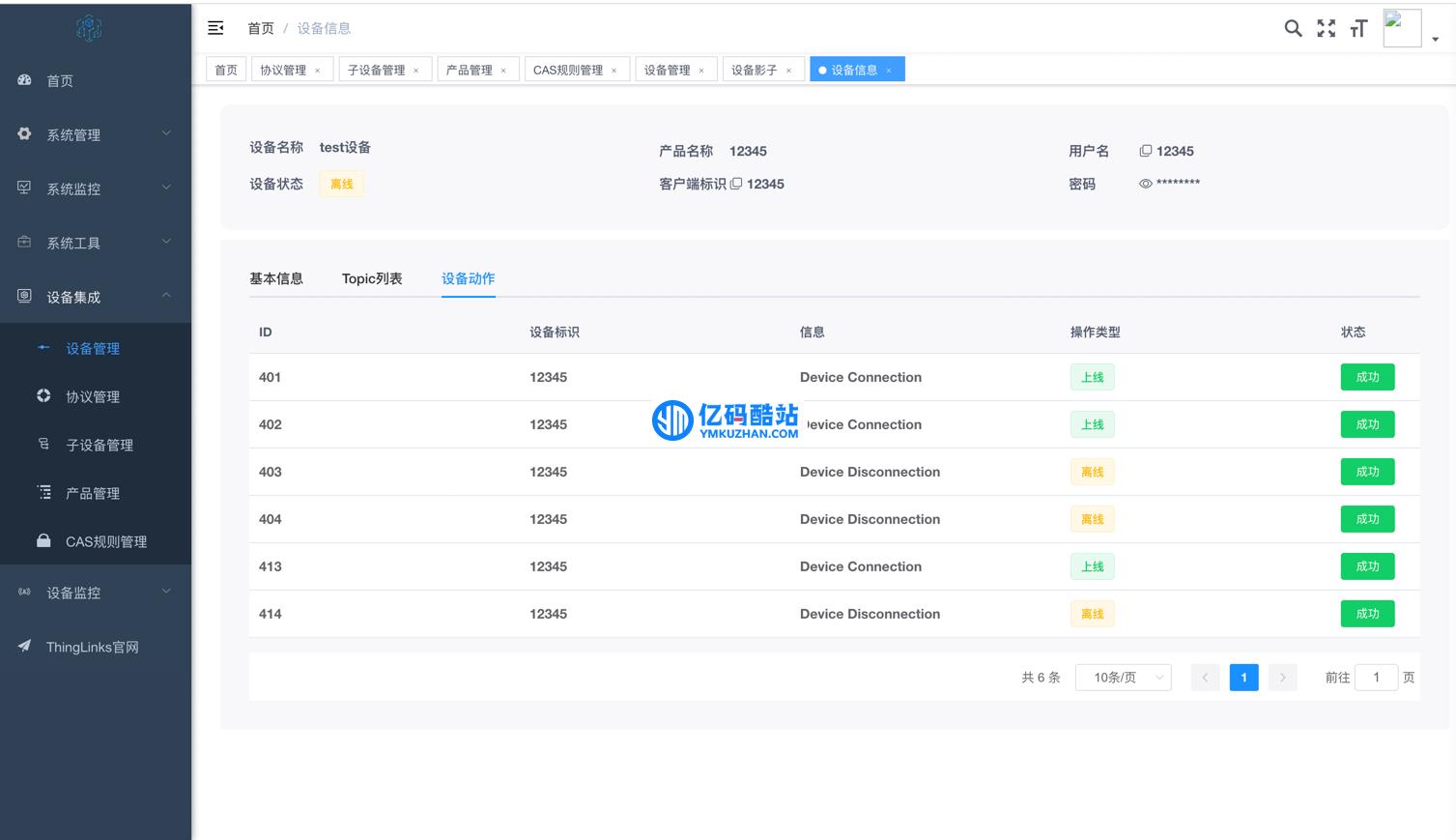Click the 首页 breadcrumb link

click(261, 28)
